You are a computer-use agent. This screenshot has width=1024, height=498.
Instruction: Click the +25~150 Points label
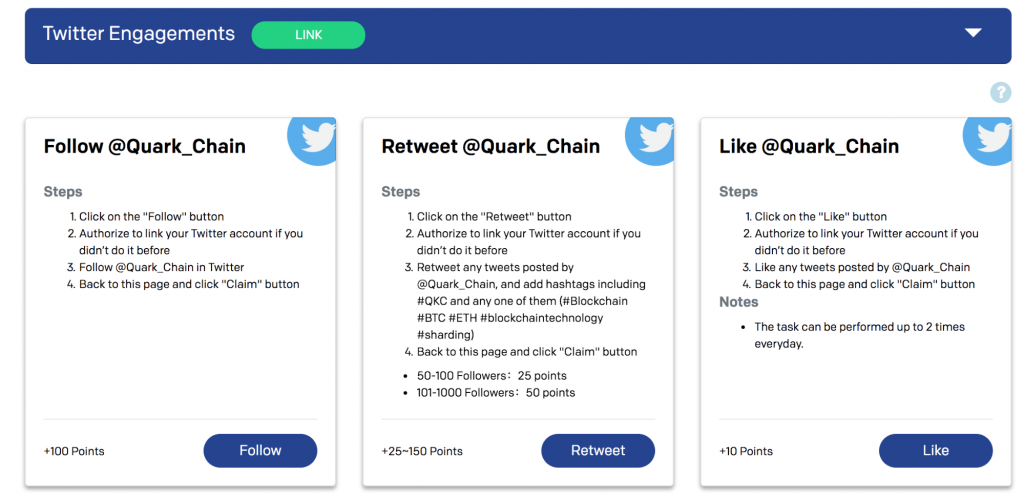click(422, 451)
